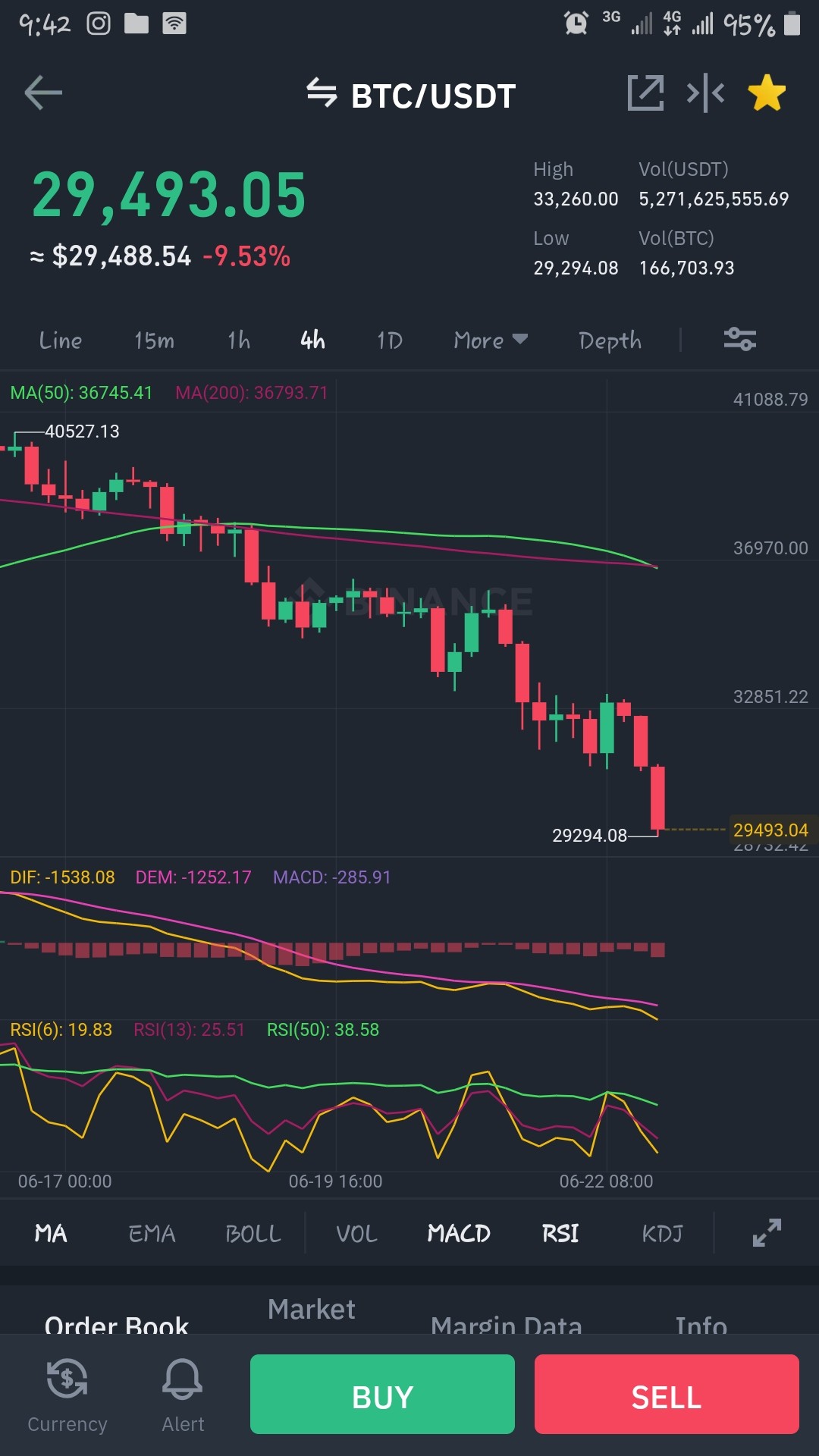Expand chart to fullscreen
Image resolution: width=819 pixels, height=1456 pixels.
[767, 1232]
